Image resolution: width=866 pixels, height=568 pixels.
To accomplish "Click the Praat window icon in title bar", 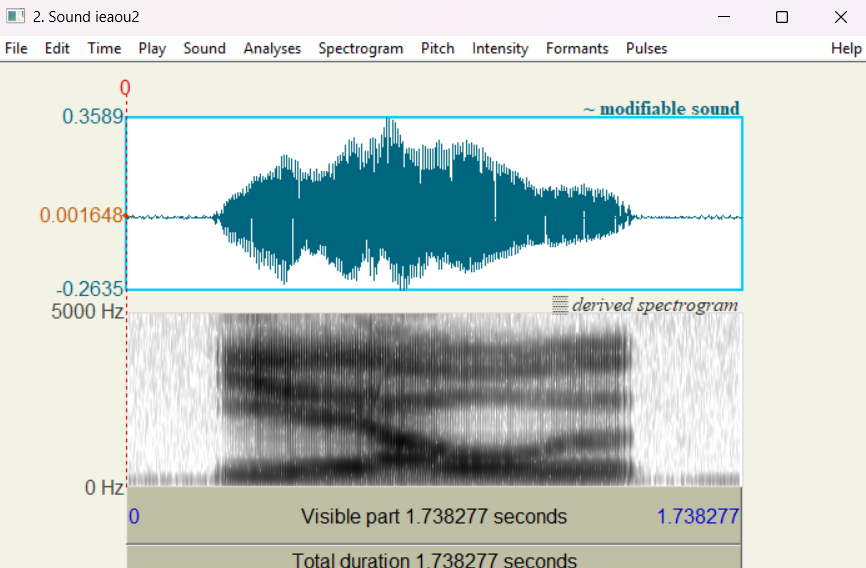I will [15, 17].
